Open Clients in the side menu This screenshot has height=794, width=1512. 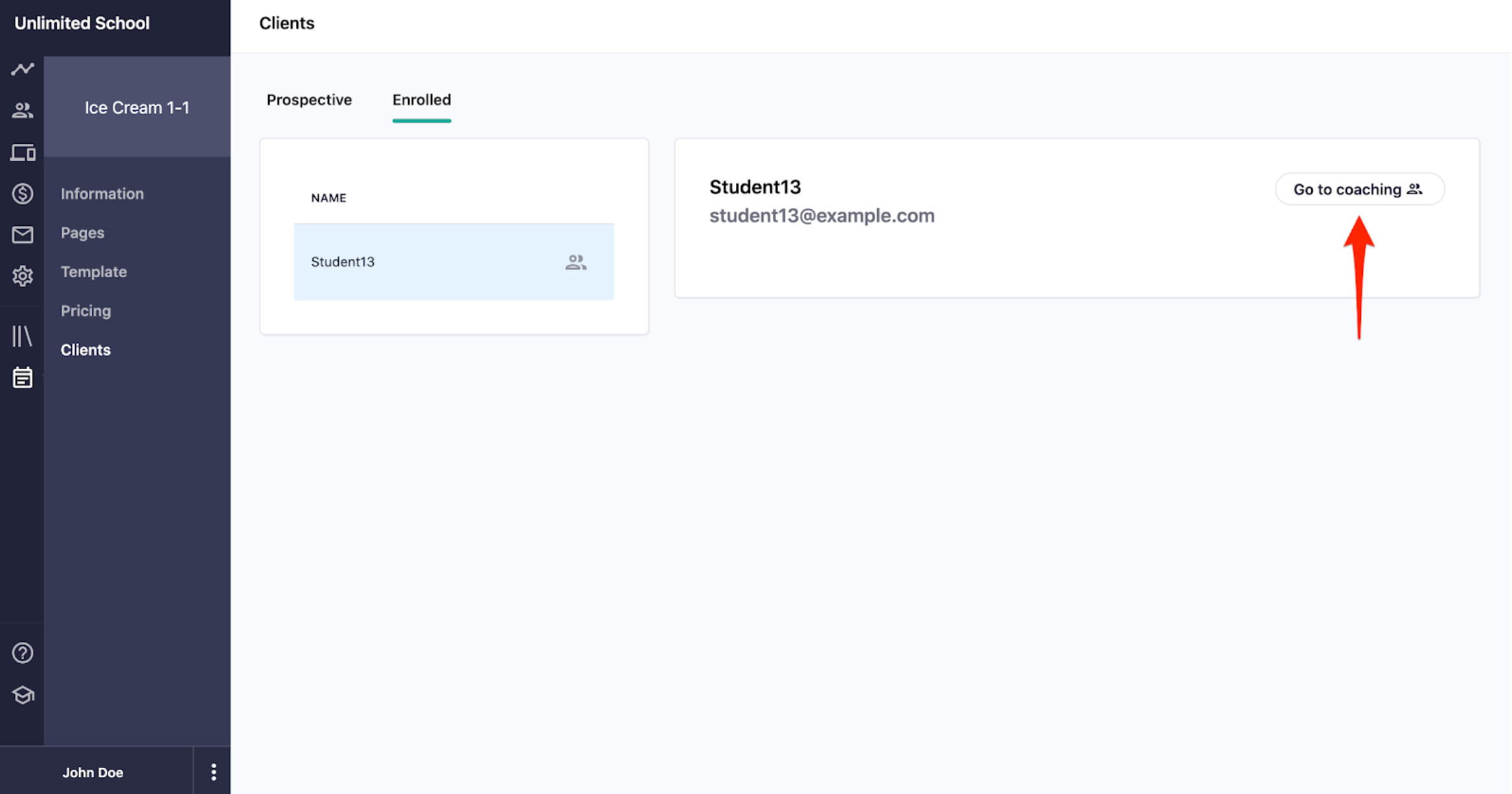86,350
